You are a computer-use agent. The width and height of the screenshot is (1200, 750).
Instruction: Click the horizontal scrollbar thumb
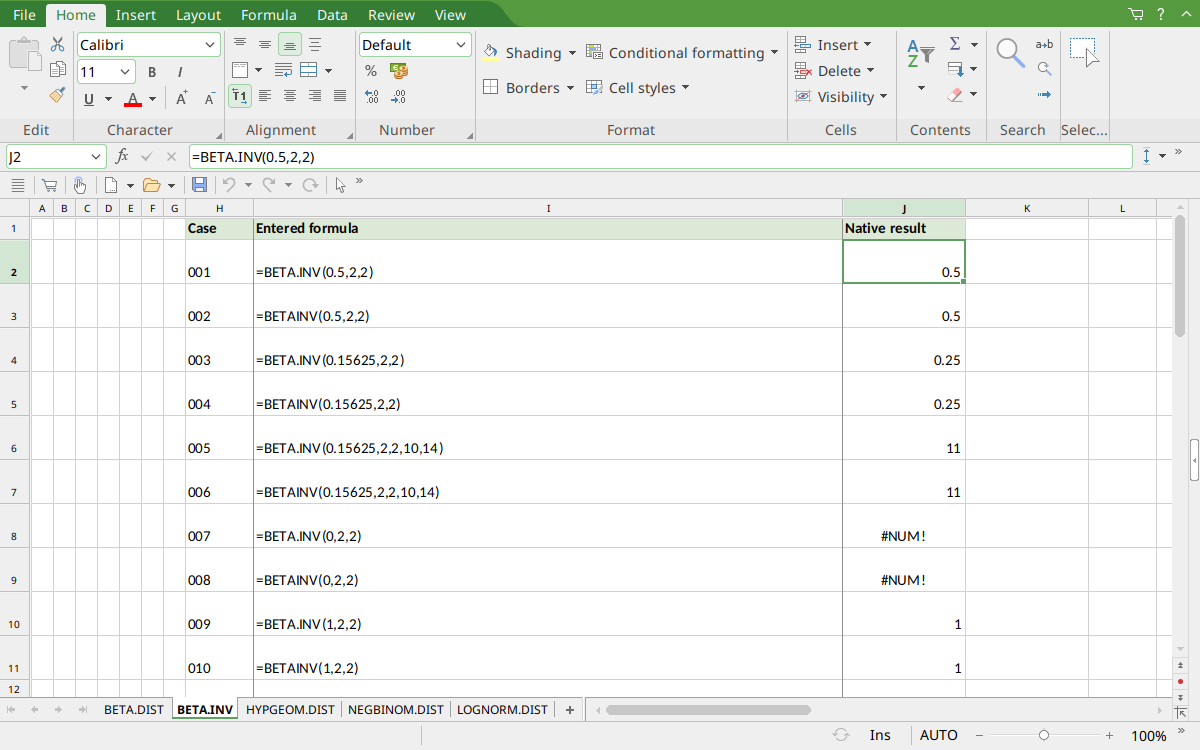[708, 710]
